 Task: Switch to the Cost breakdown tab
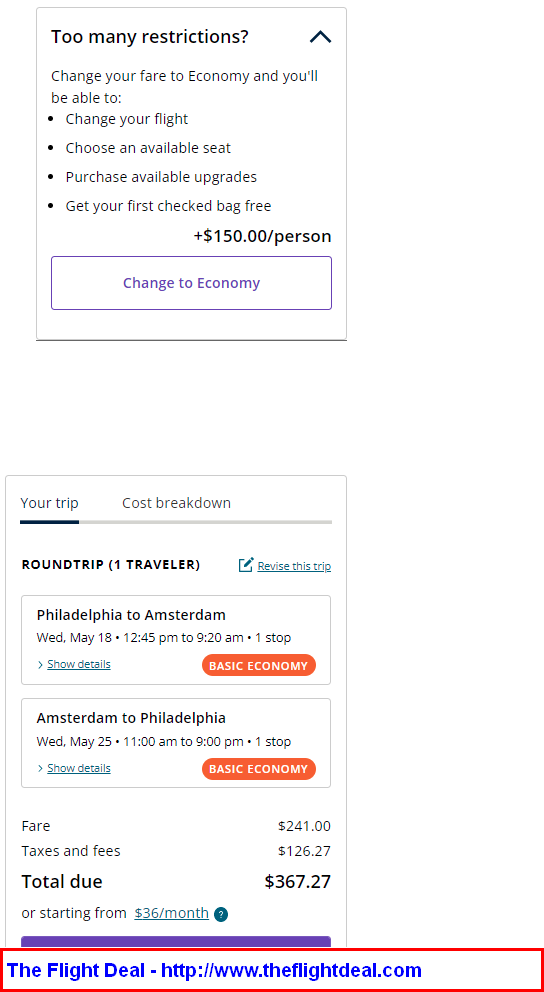176,503
